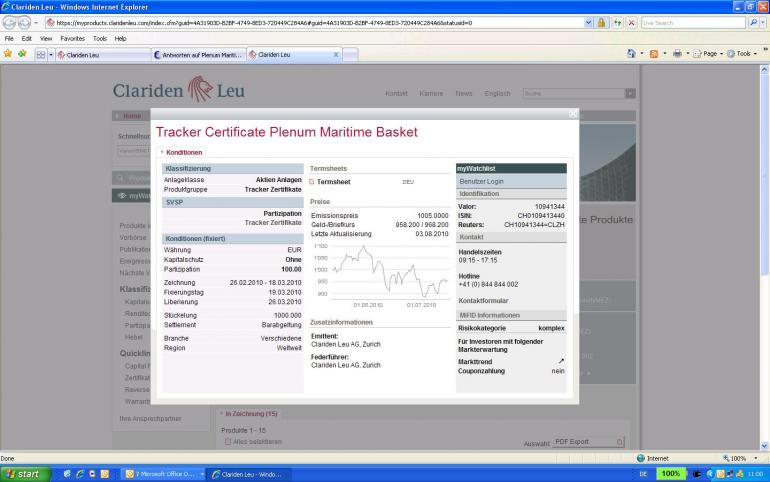The image size is (770, 482).
Task: Expand the Home button dropdown arrow
Action: click(x=642, y=54)
